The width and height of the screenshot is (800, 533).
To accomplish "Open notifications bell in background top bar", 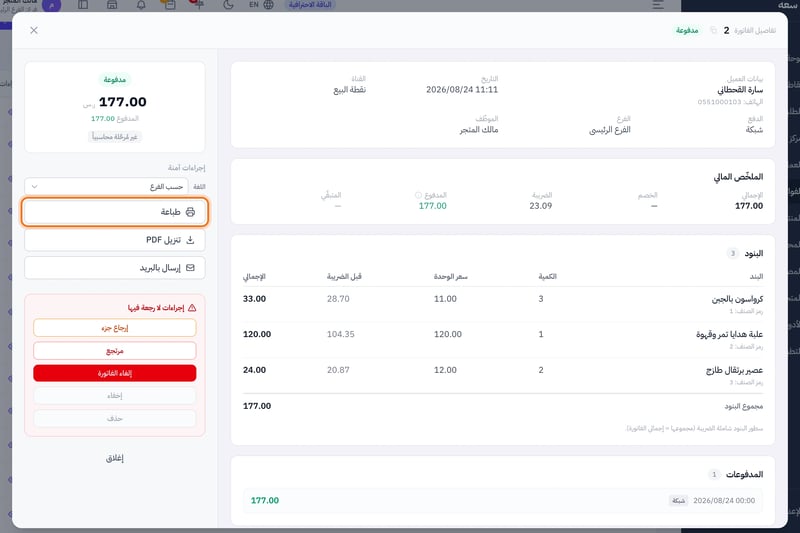I will [x=141, y=5].
